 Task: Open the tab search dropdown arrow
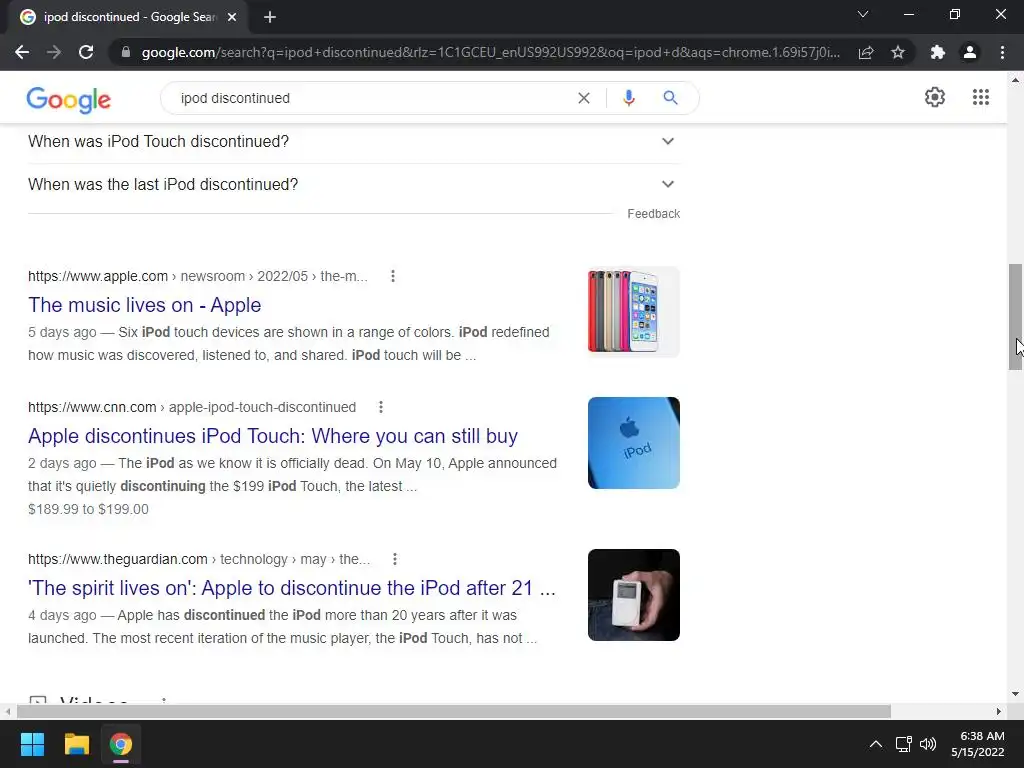coord(863,14)
